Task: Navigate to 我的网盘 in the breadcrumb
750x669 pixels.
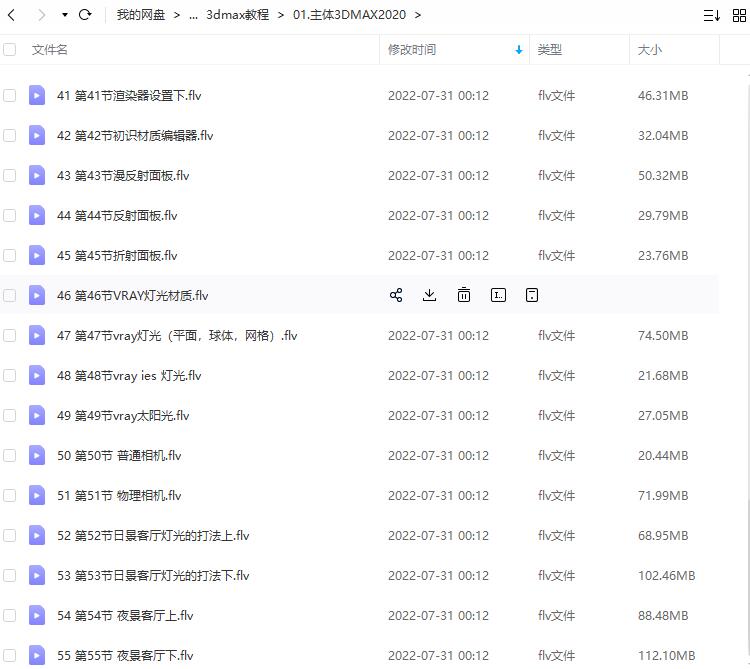Action: tap(140, 15)
